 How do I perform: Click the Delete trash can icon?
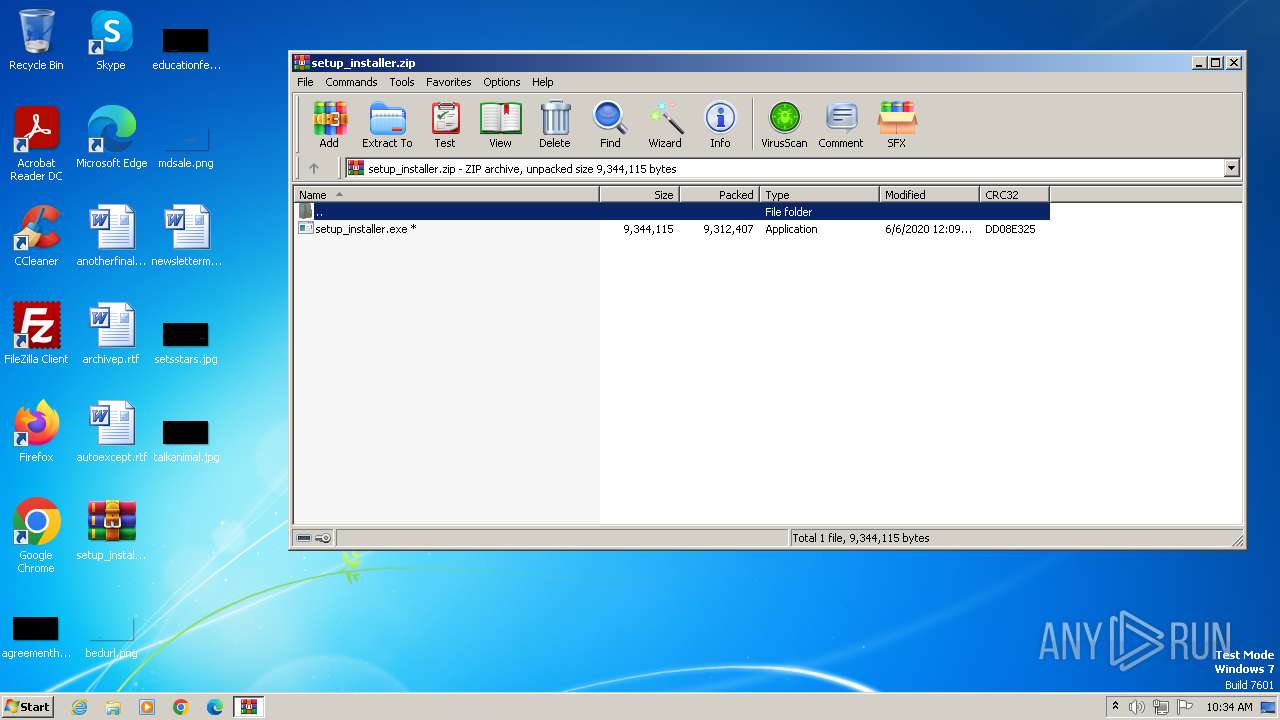click(555, 125)
